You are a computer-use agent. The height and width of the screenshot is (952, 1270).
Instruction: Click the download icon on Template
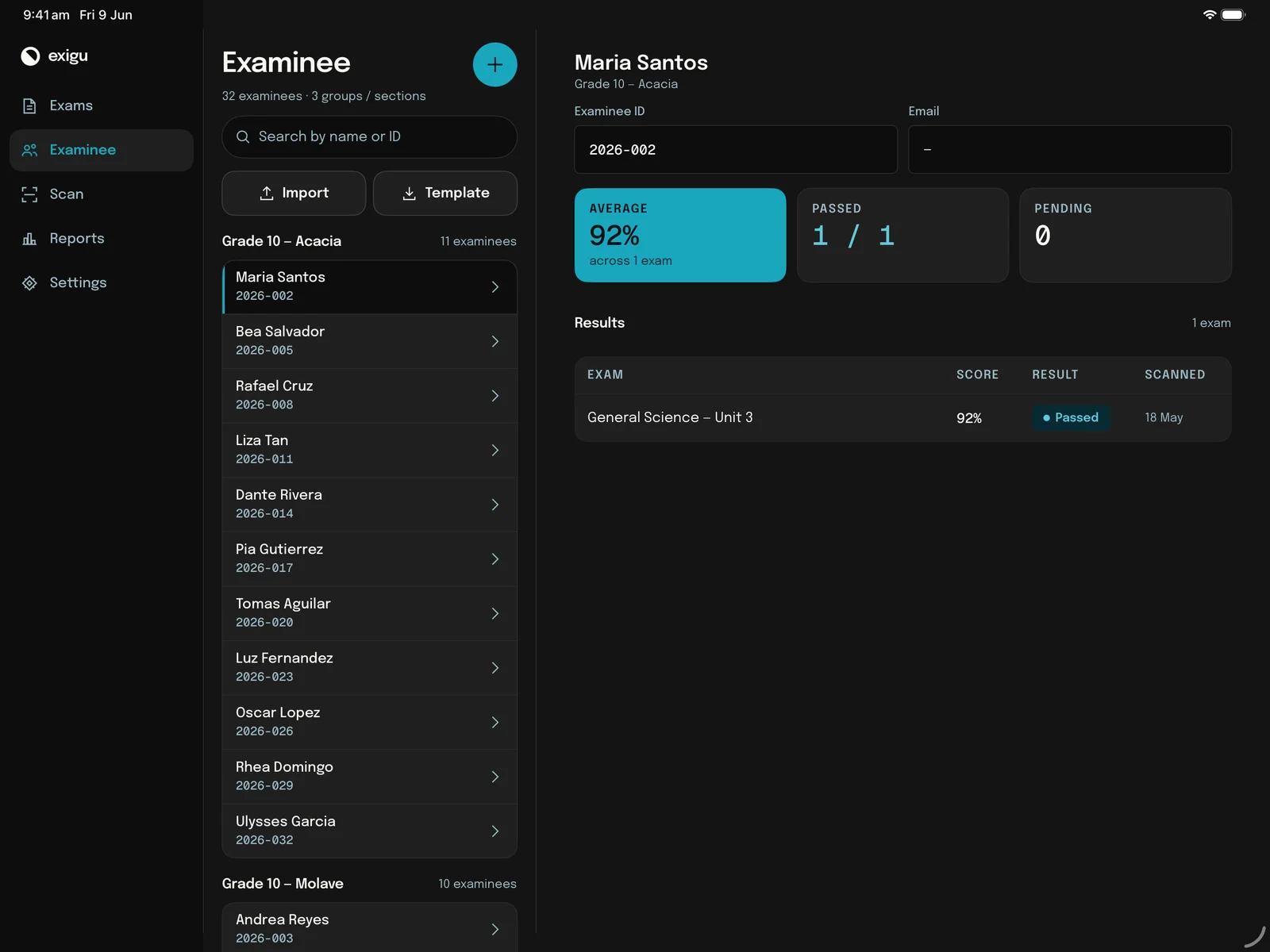[409, 193]
